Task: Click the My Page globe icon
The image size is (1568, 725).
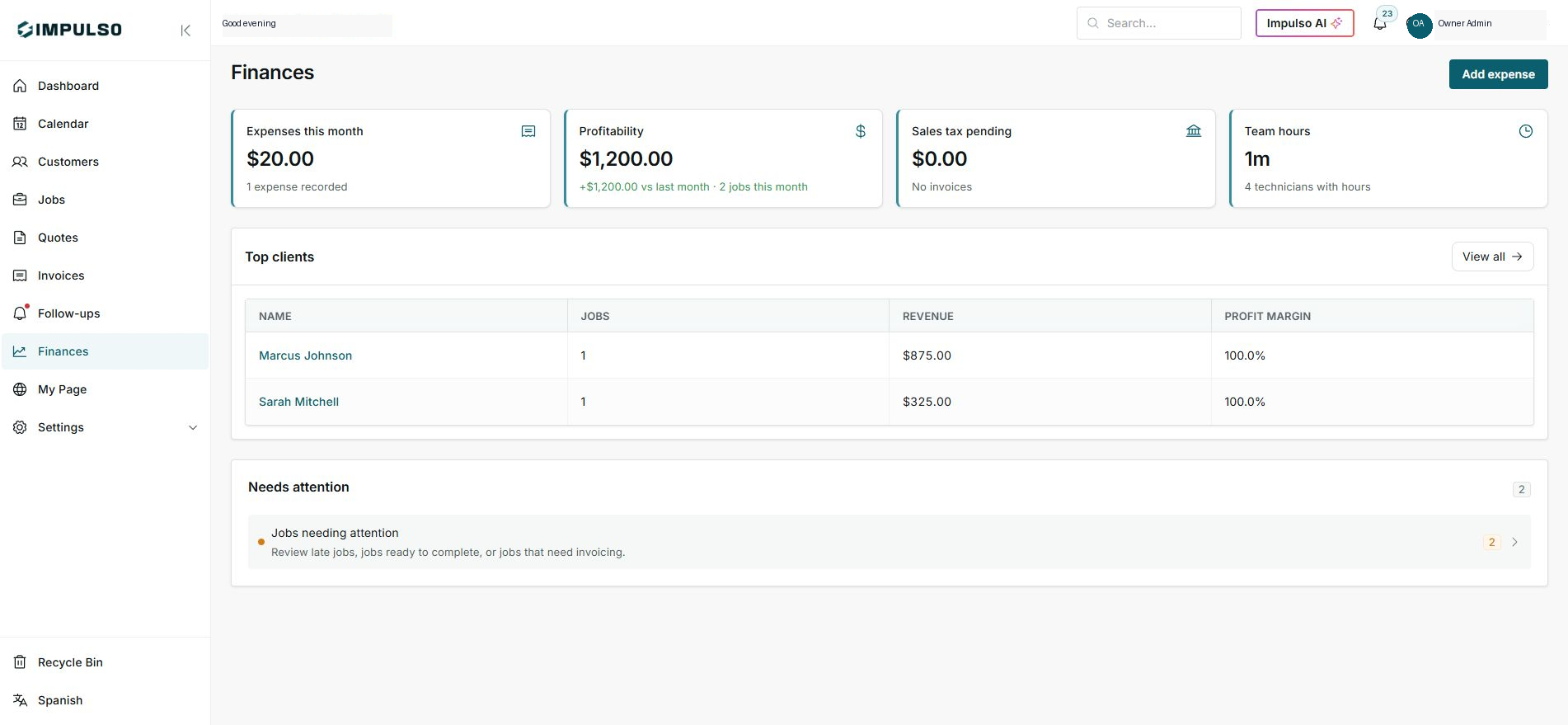Action: (20, 389)
